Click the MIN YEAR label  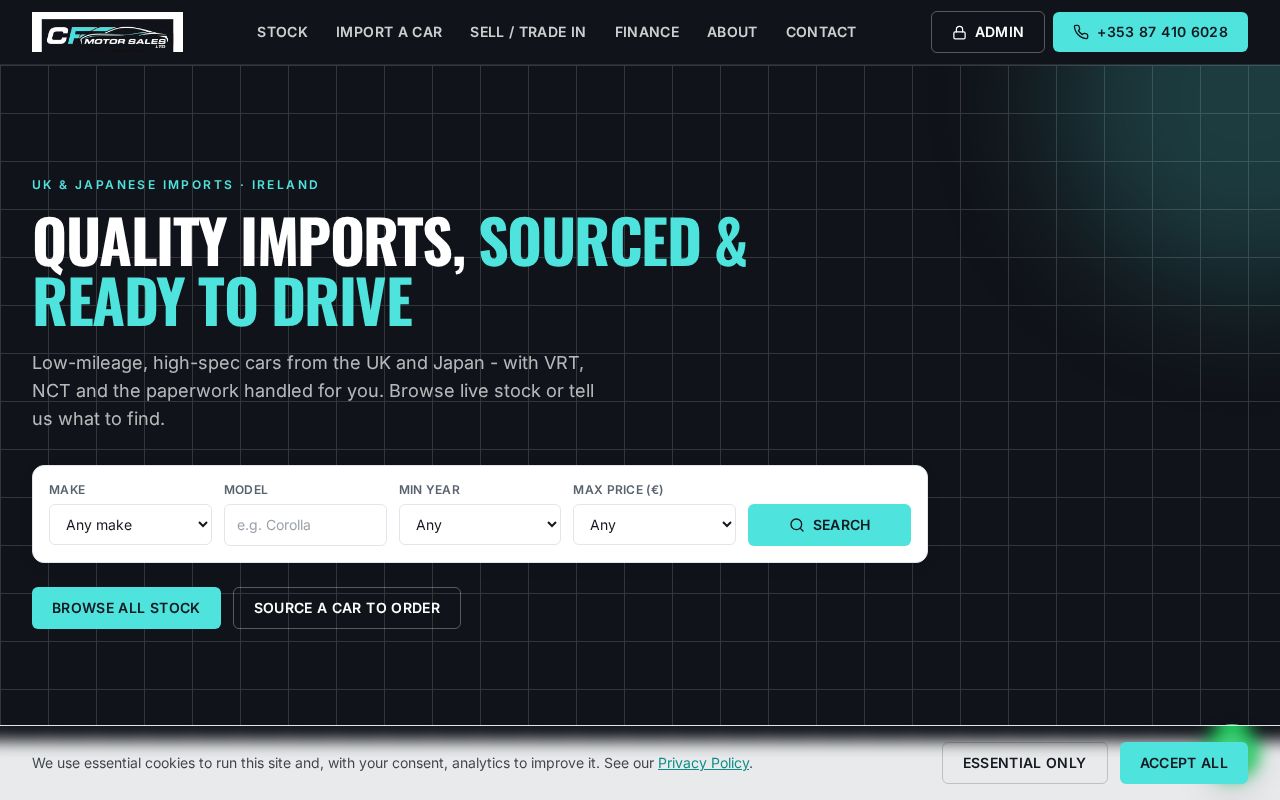pos(429,490)
